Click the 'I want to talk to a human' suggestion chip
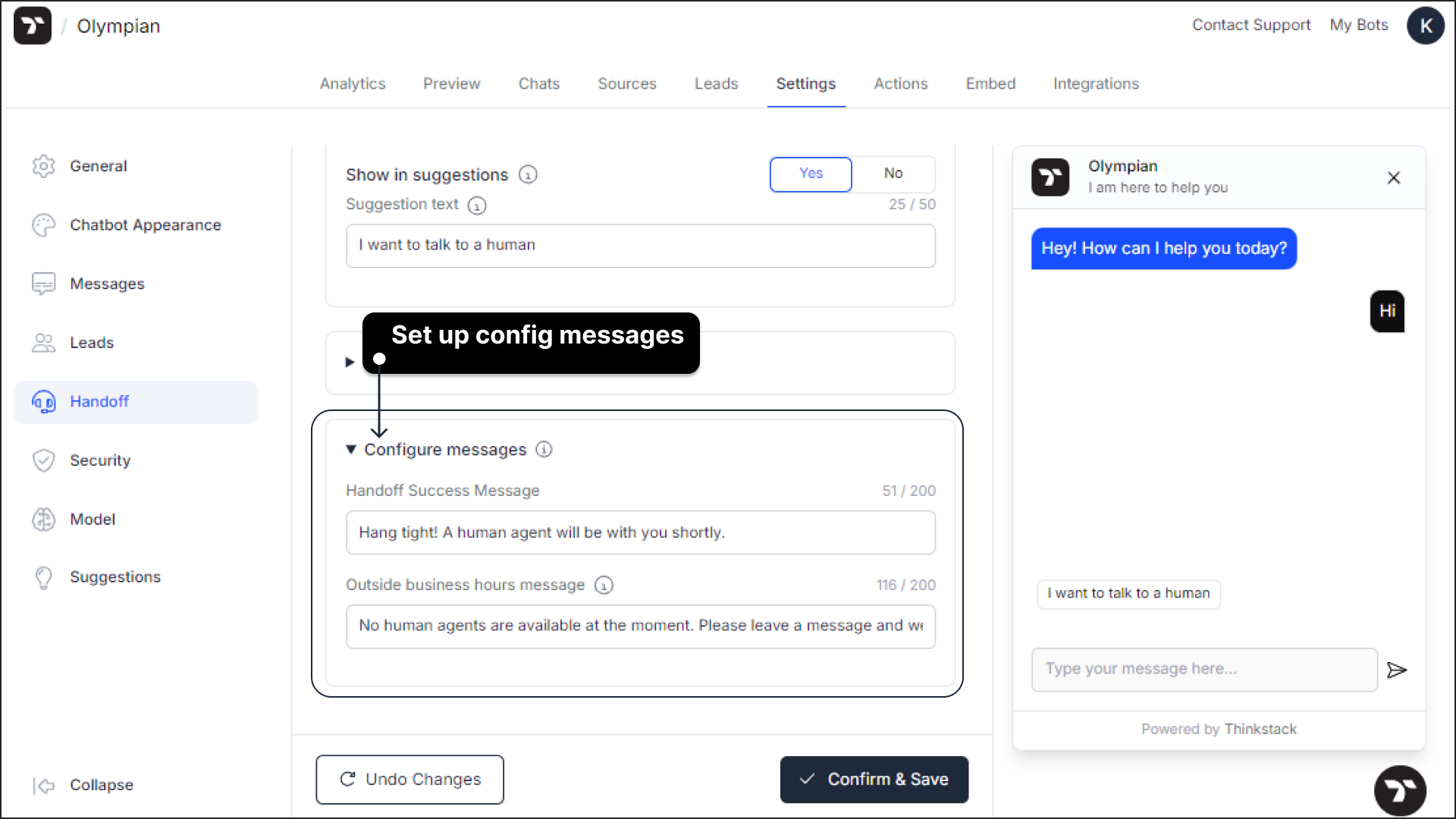This screenshot has height=819, width=1456. (x=1128, y=594)
